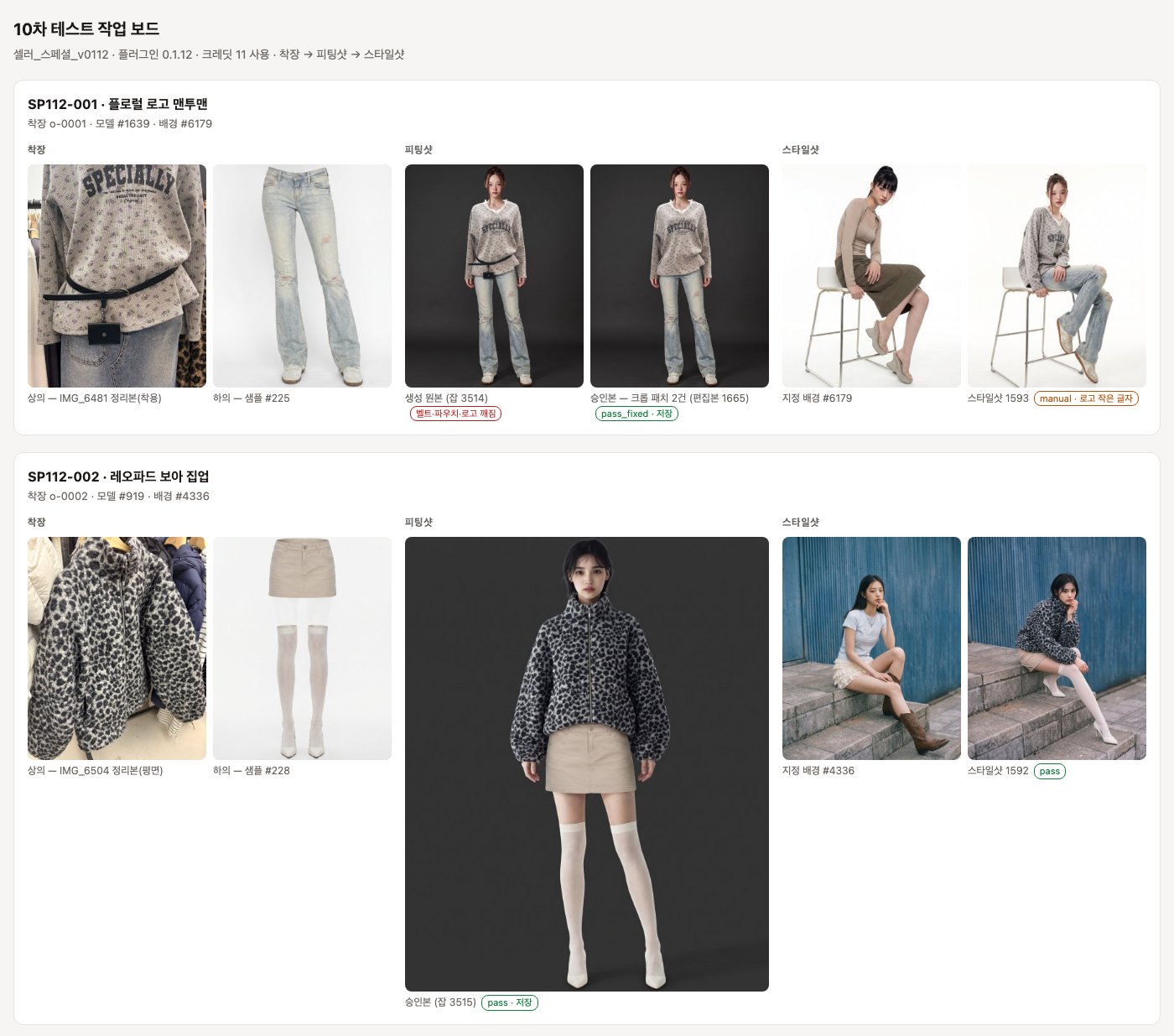
Task: Click the caption '지정 배경 #4336'
Action: (818, 771)
